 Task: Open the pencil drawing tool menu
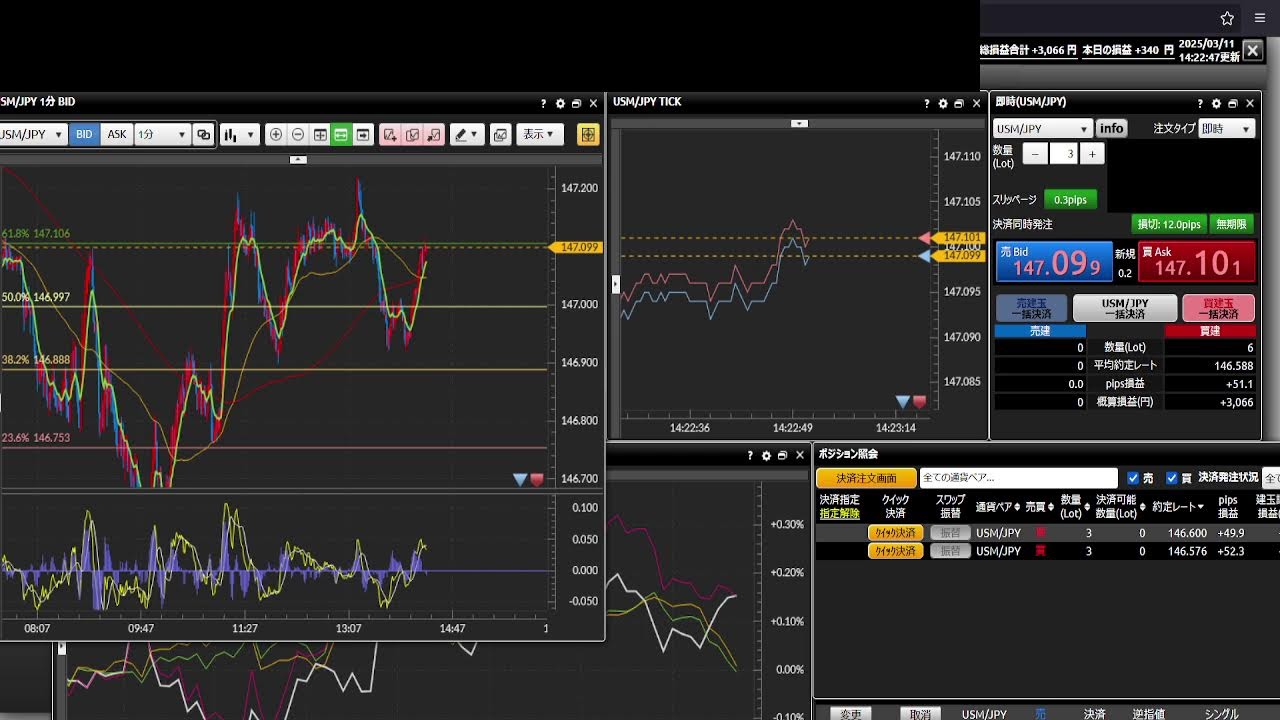[466, 135]
